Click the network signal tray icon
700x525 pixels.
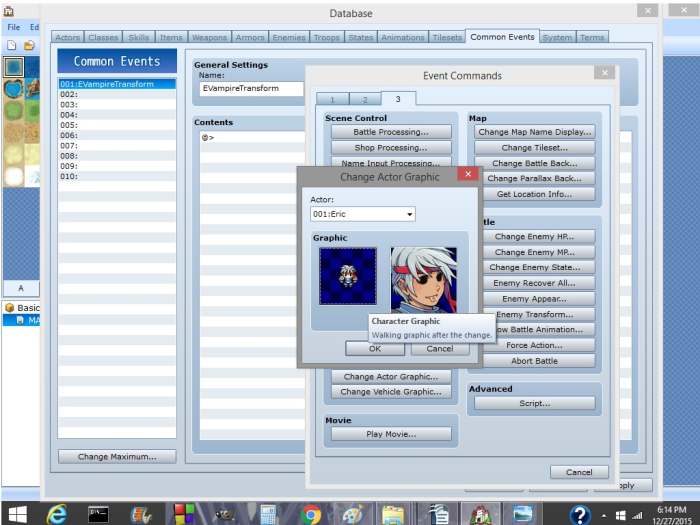coord(637,516)
